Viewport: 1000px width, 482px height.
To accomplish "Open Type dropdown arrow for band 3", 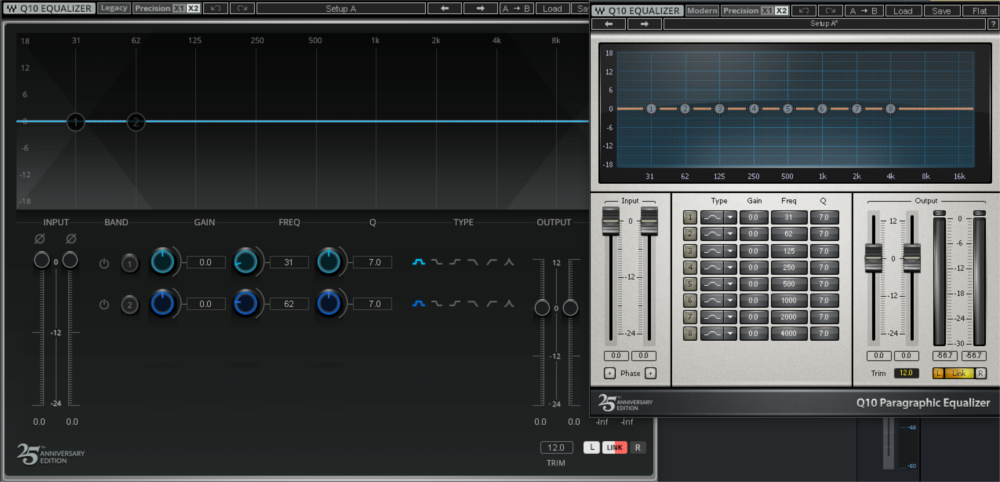I will (x=730, y=251).
